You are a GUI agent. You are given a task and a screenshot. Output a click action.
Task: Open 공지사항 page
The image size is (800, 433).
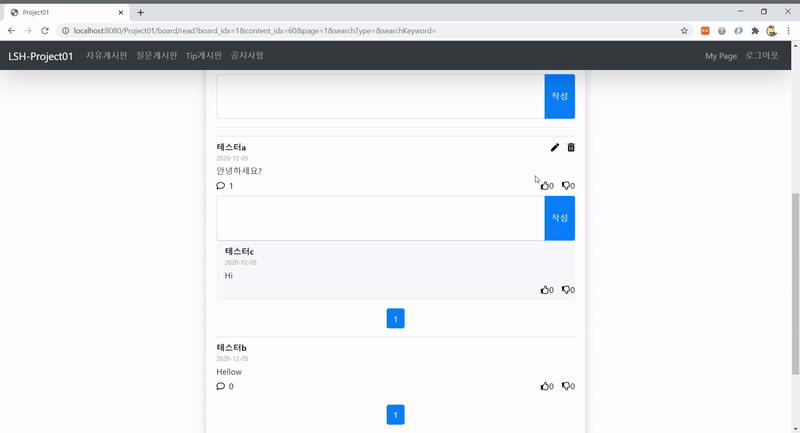pyautogui.click(x=247, y=56)
